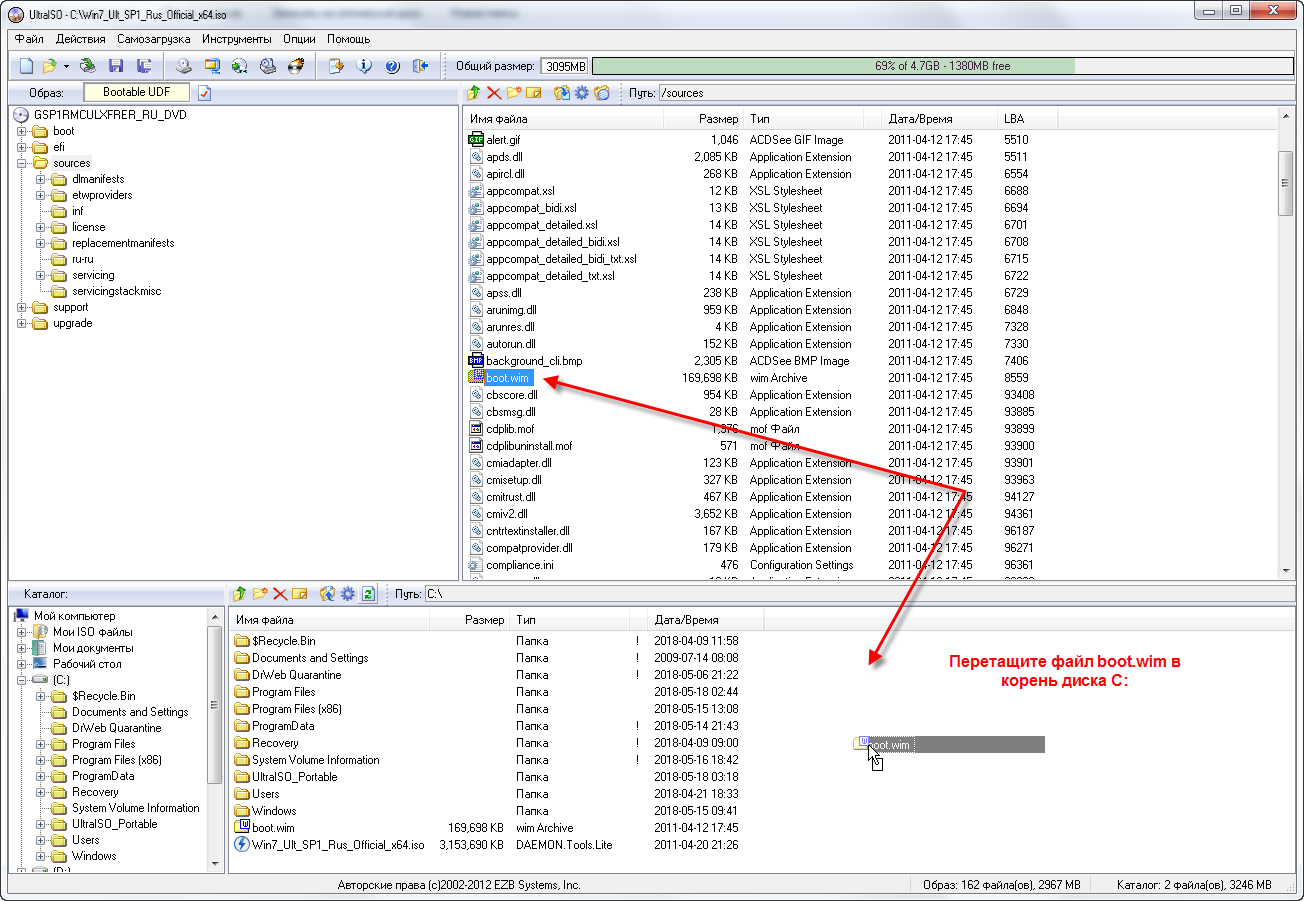
Task: Click the upper file list vertical scrollbar
Action: (1286, 343)
